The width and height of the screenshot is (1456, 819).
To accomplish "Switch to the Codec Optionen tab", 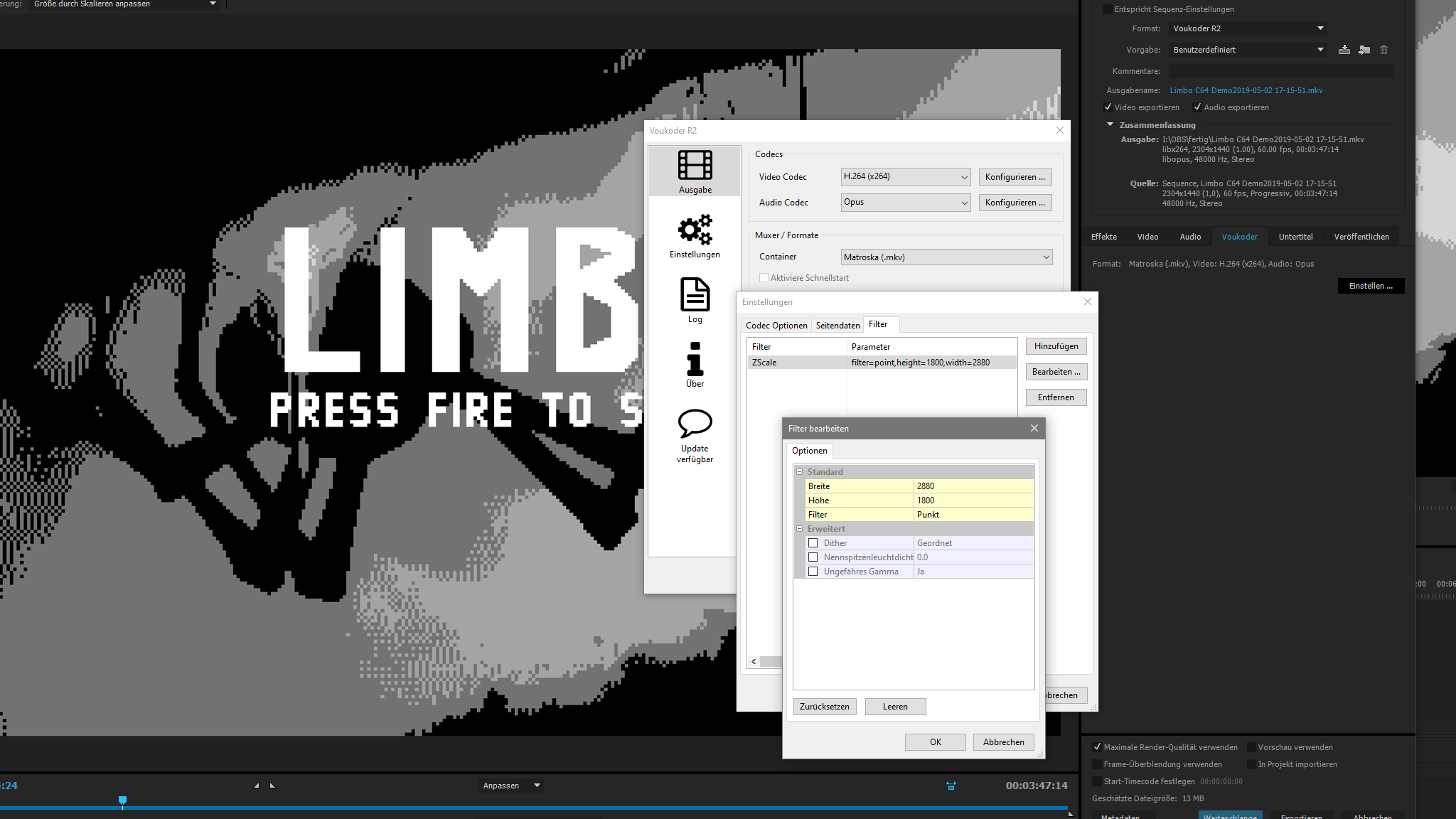I will (x=776, y=326).
